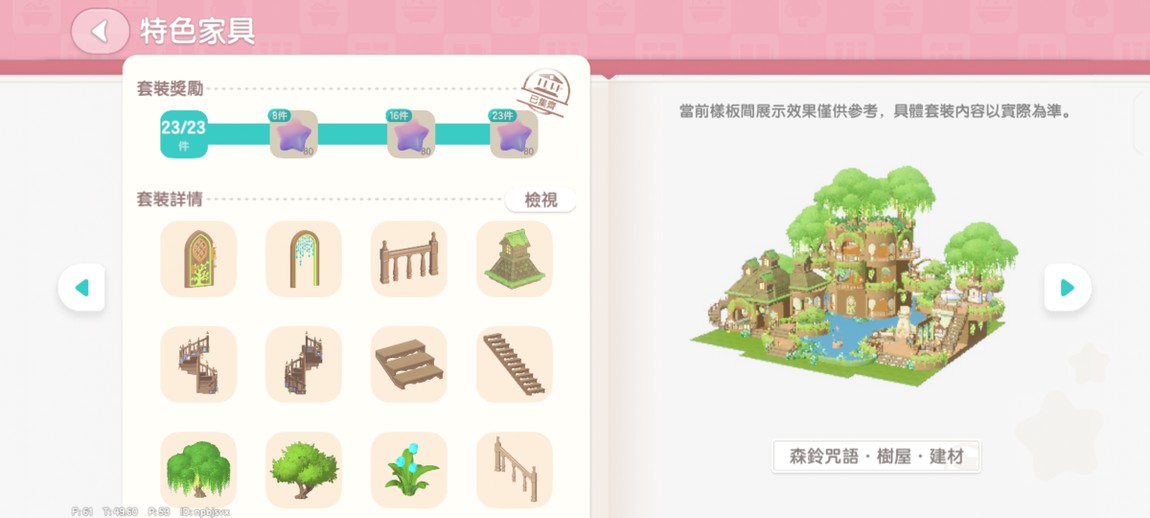Pick the straight wooden ladder staircase item
Image resolution: width=1150 pixels, height=518 pixels.
514,364
